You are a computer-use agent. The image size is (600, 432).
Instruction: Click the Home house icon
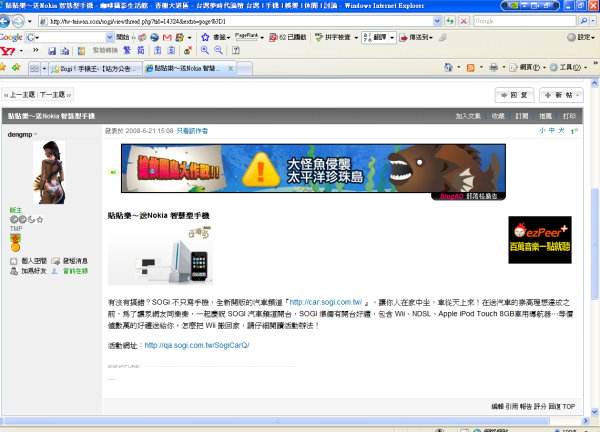[x=448, y=68]
